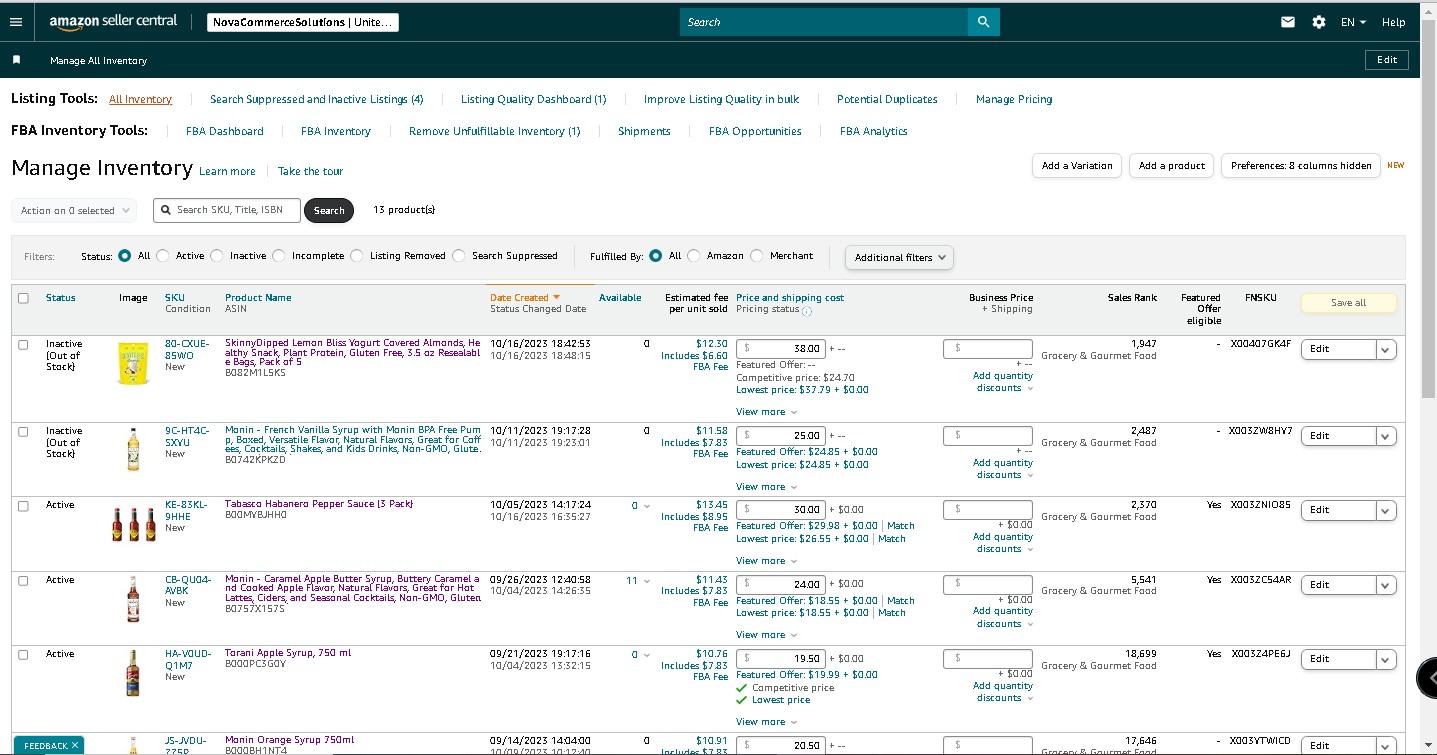
Task: Match the featured offer for Tabasco
Action: pos(901,526)
